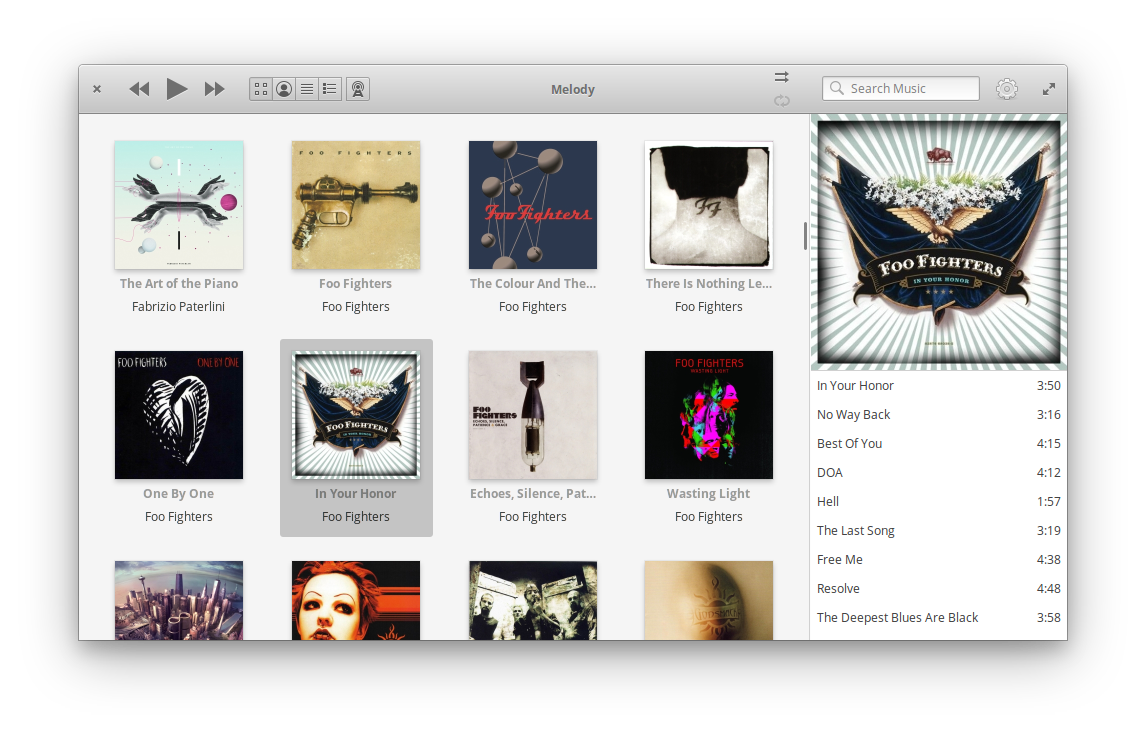Screen dimensions: 1146x733
Task: Play the track The Last Song
Action: 938,531
